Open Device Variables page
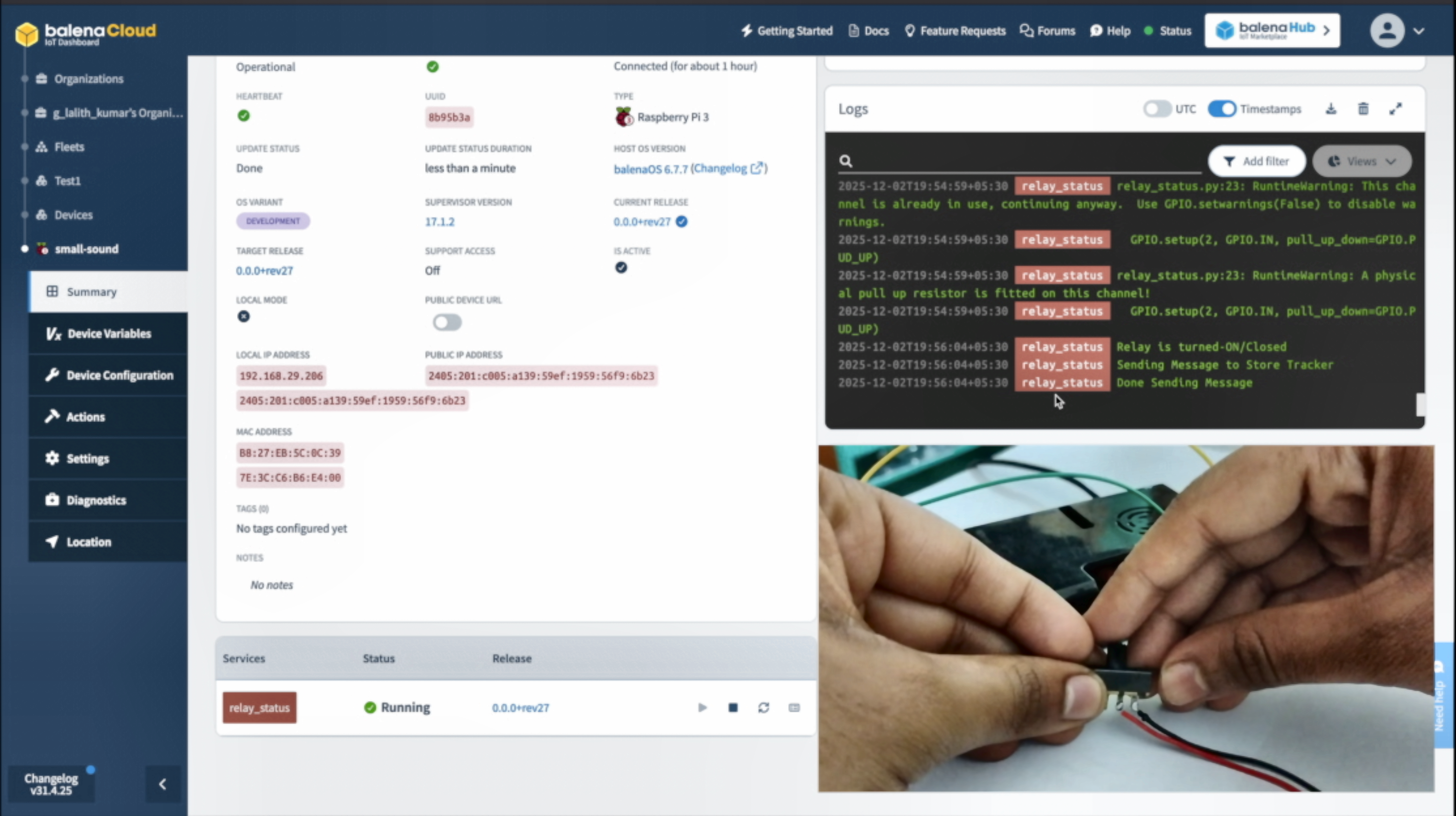This screenshot has height=816, width=1456. 108,334
